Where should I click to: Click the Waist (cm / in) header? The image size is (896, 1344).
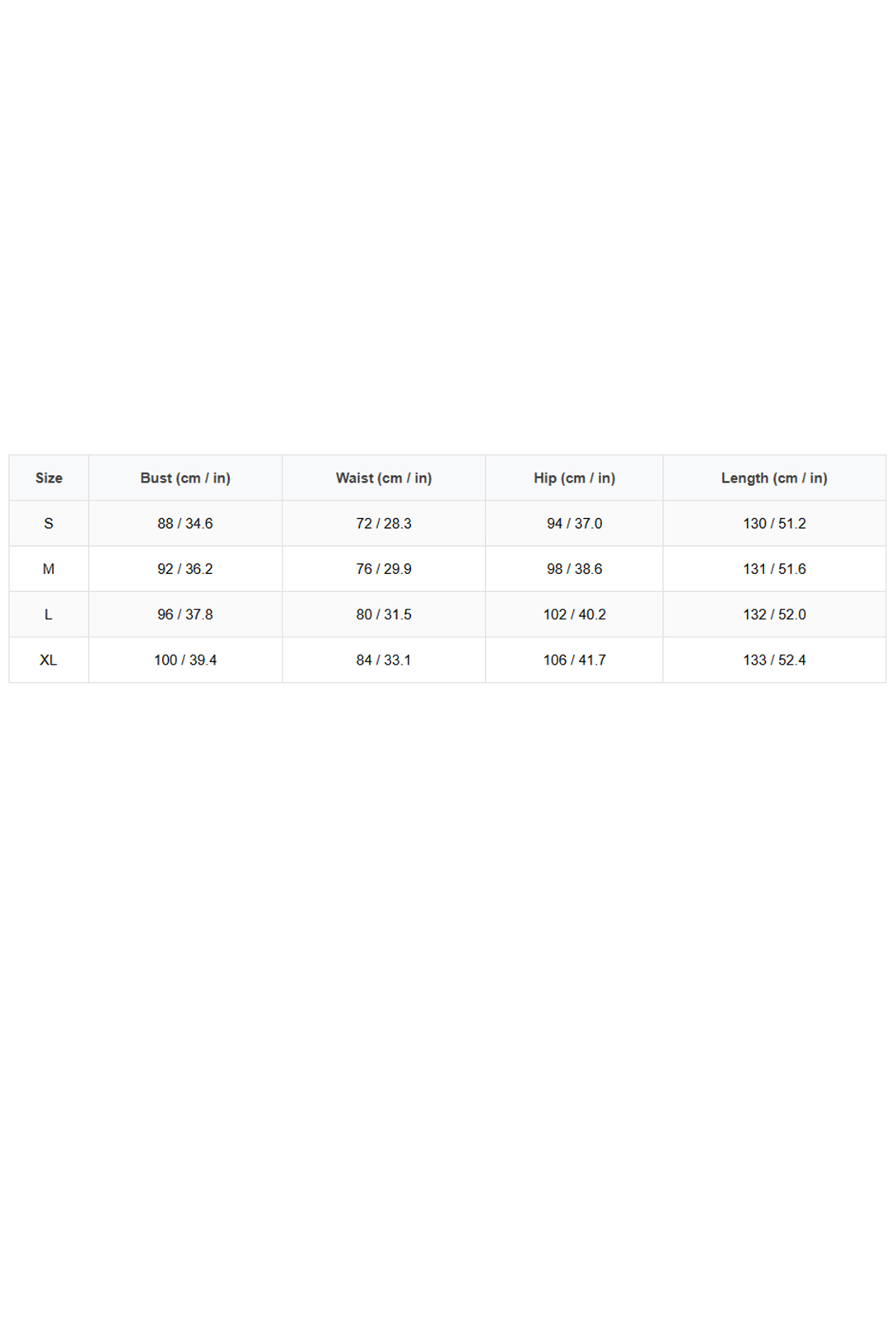point(384,478)
